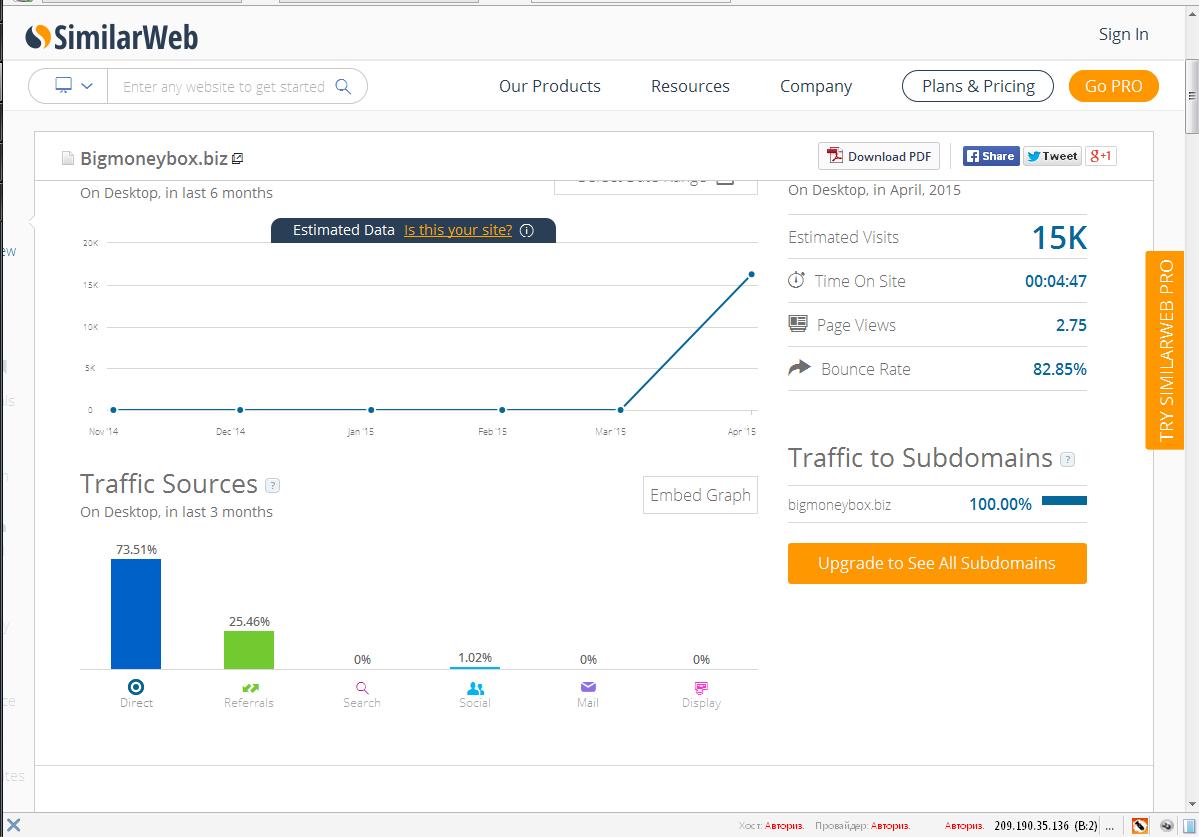The width and height of the screenshot is (1199, 837).
Task: Click the IP address 209.190.35.136 in status bar
Action: click(1032, 826)
